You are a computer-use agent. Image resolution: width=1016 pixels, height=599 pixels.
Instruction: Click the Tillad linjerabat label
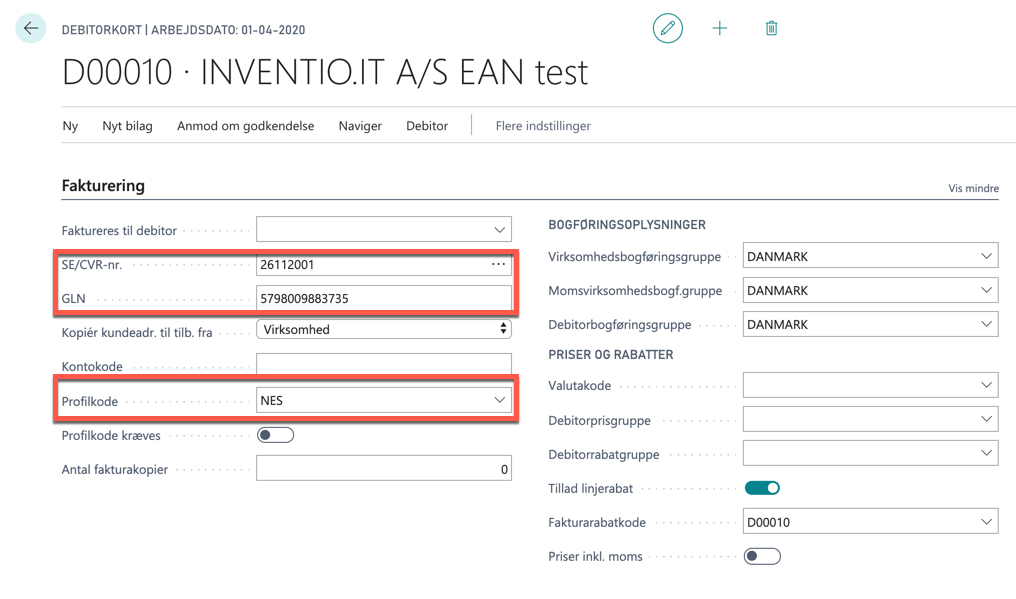tap(590, 489)
